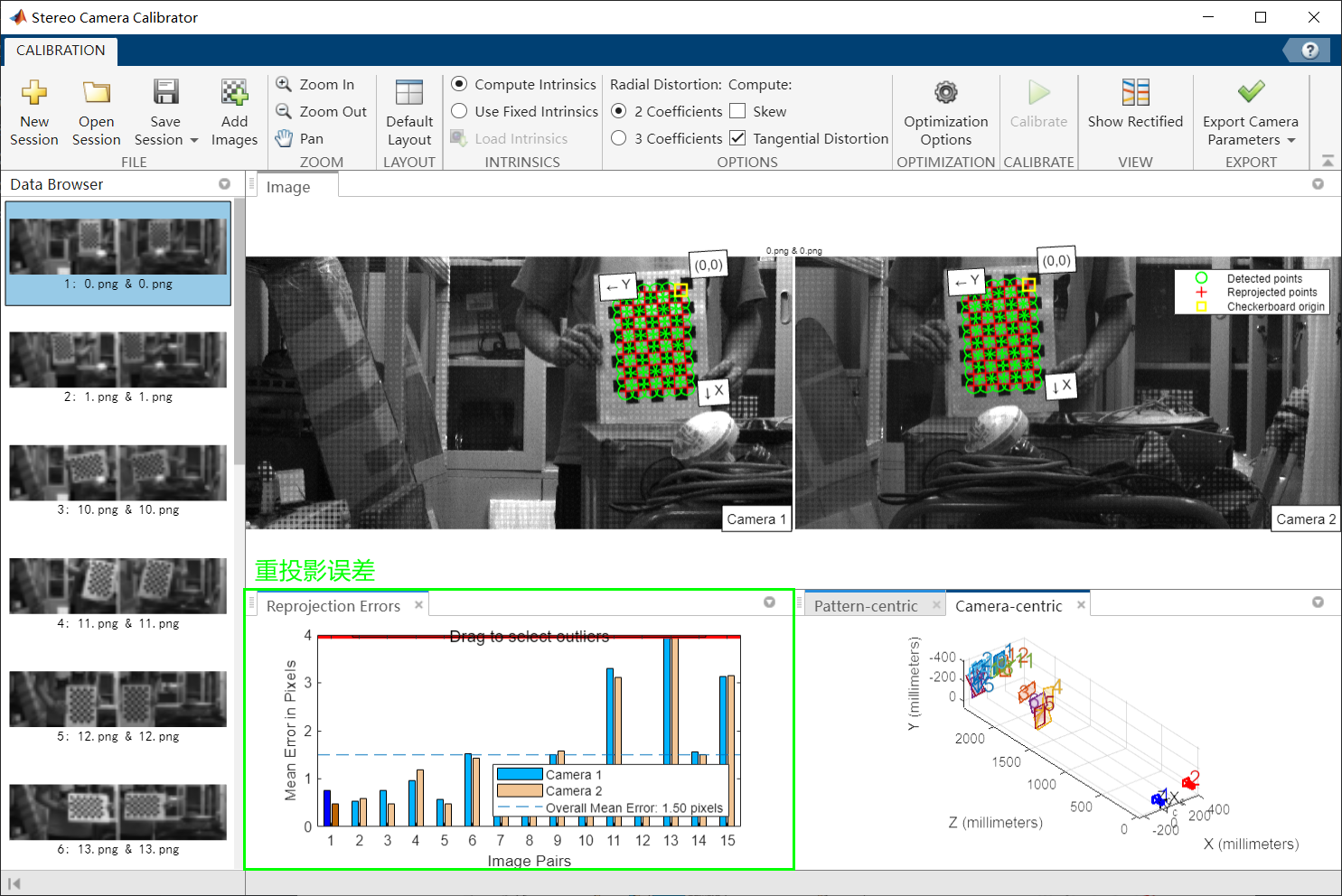The width and height of the screenshot is (1342, 896).
Task: Activate the Pan hand tool
Action: [300, 138]
